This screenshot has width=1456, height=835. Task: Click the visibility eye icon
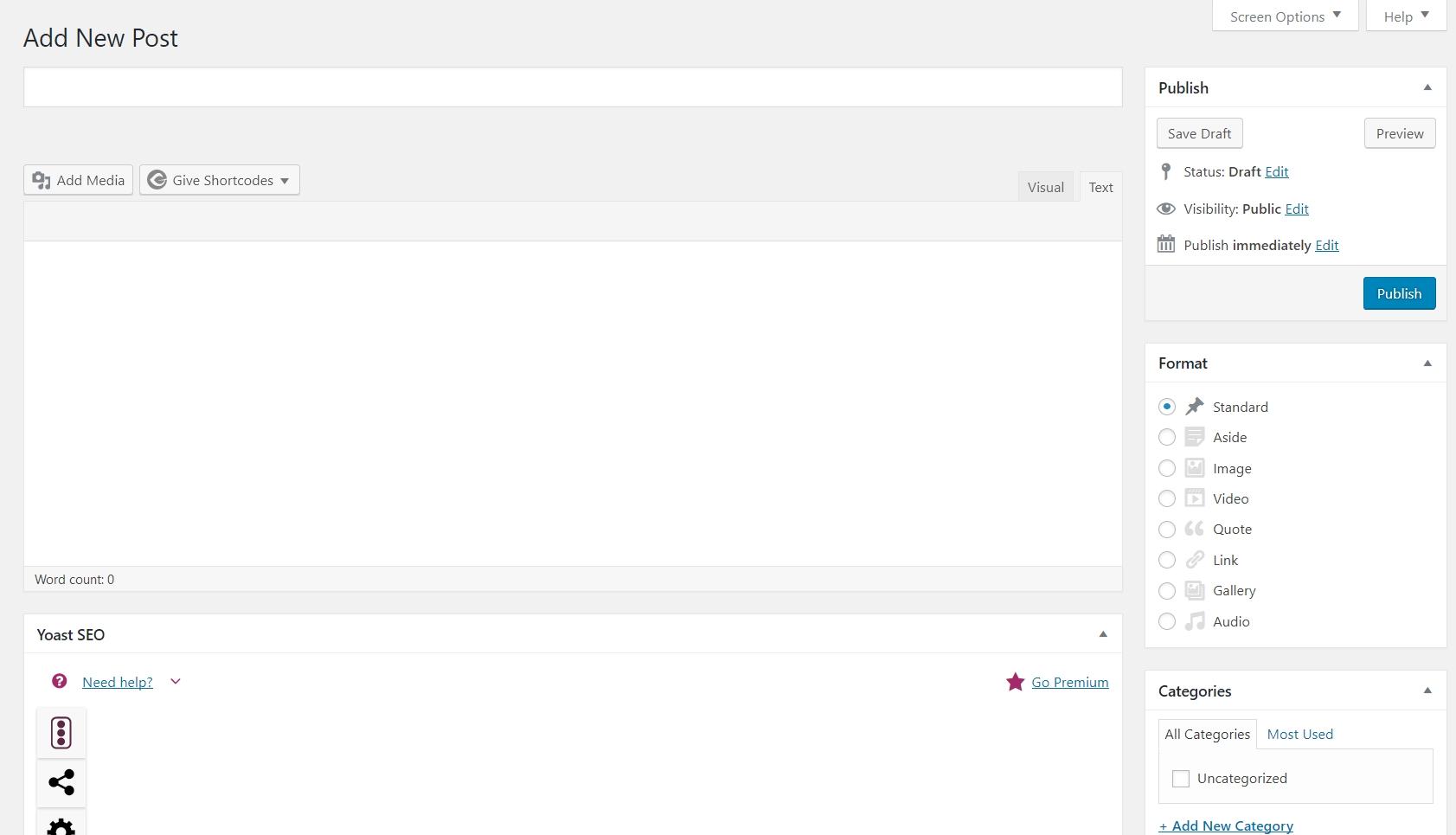click(1166, 209)
